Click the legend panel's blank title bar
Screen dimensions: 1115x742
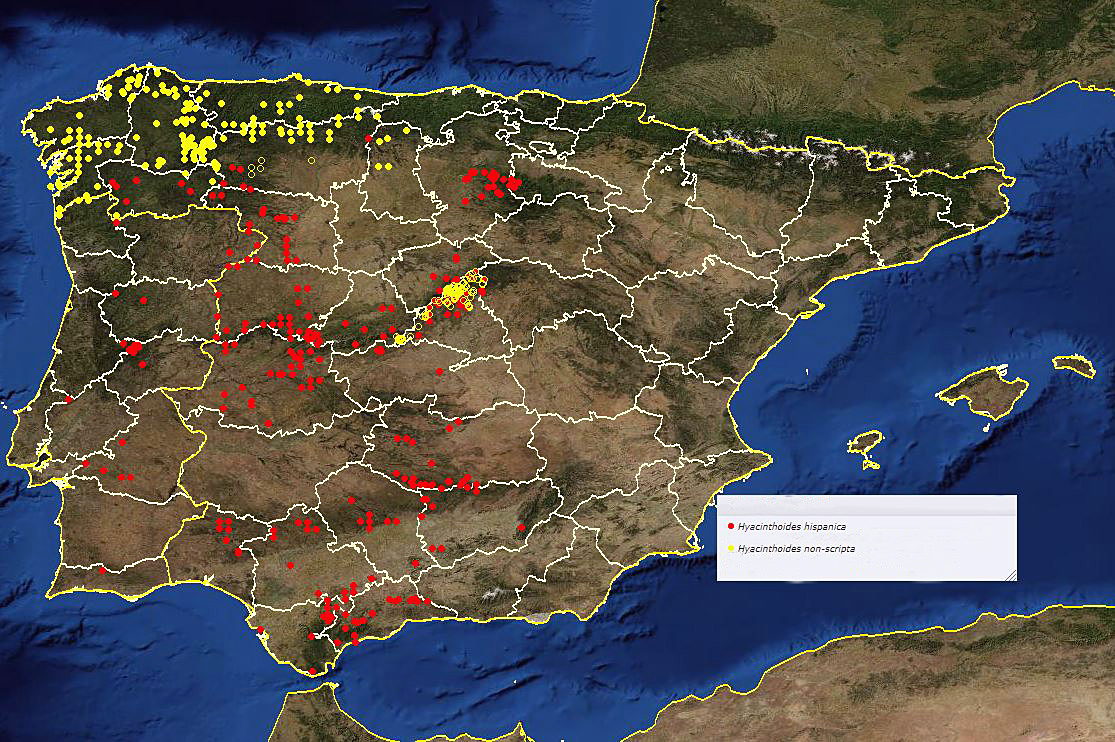(866, 506)
